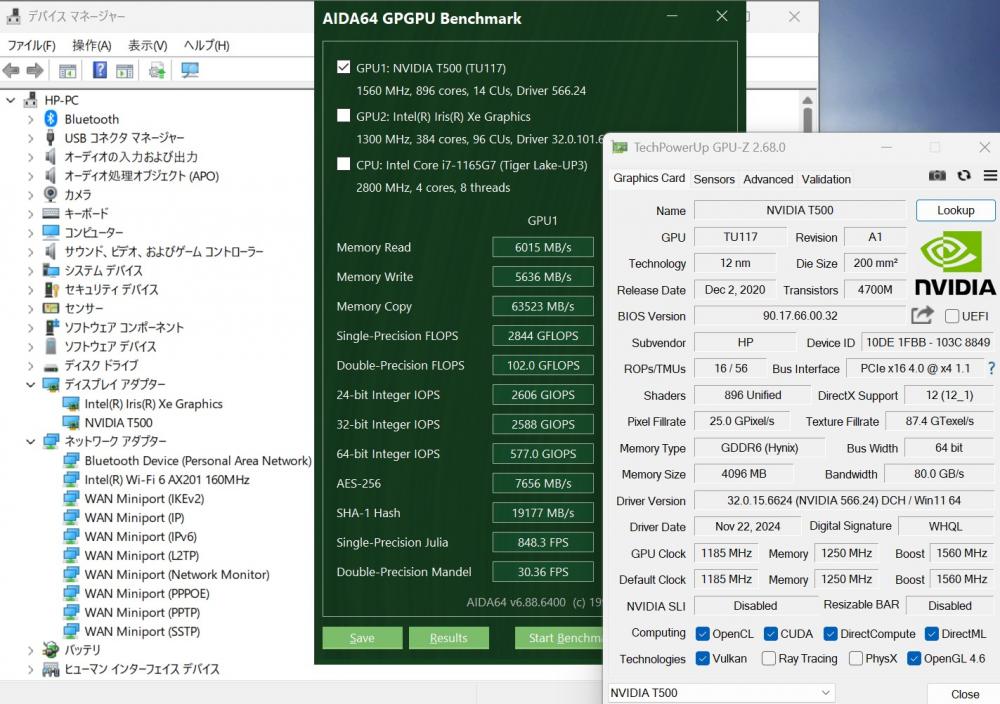
Task: Click the scan for hardware changes monitor icon
Action: [x=190, y=70]
